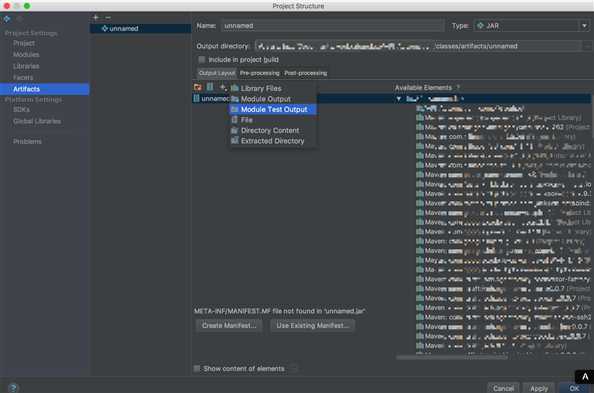The height and width of the screenshot is (393, 594).
Task: Toggle Include in project build checkbox
Action: tap(202, 59)
